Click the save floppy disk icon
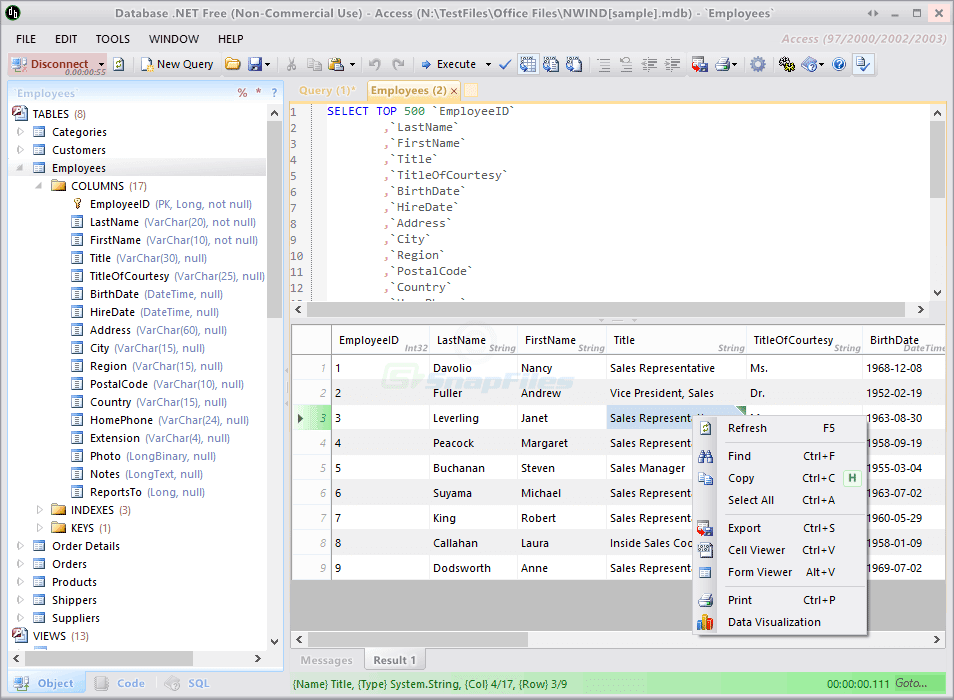The image size is (954, 700). (x=254, y=64)
